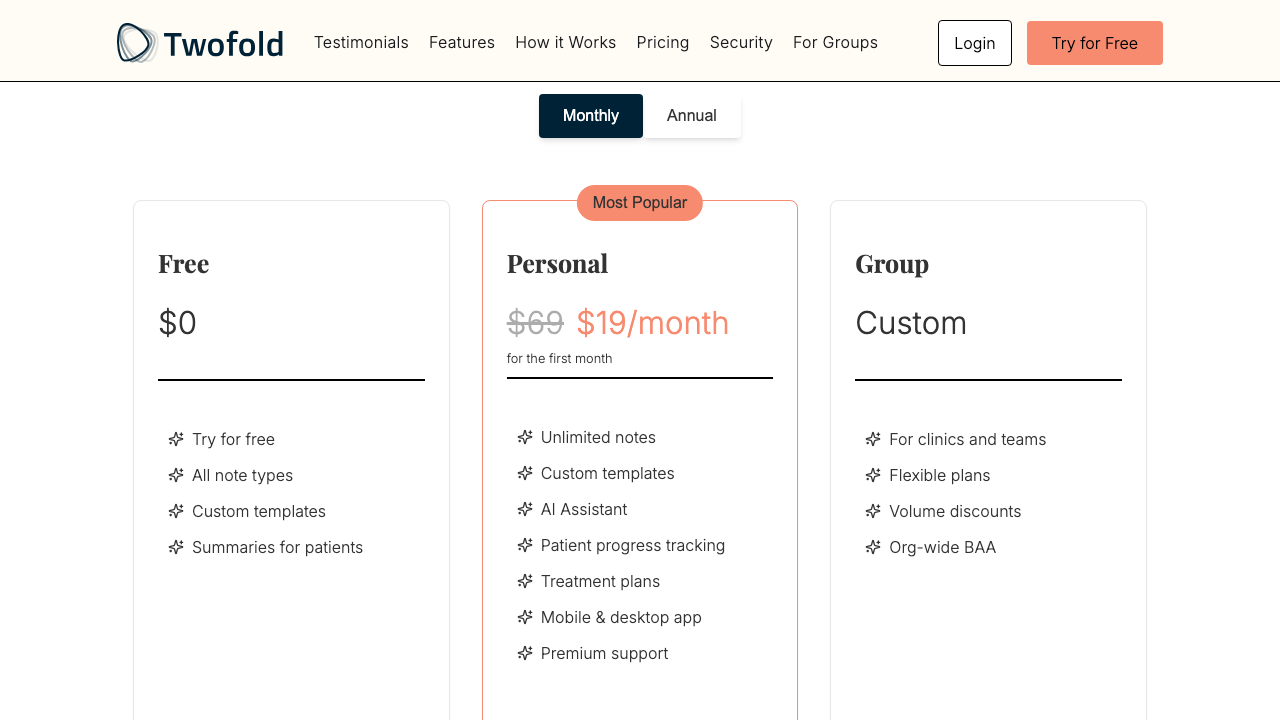Image resolution: width=1280 pixels, height=720 pixels.
Task: Click the $19/month price on Personal plan
Action: click(652, 323)
